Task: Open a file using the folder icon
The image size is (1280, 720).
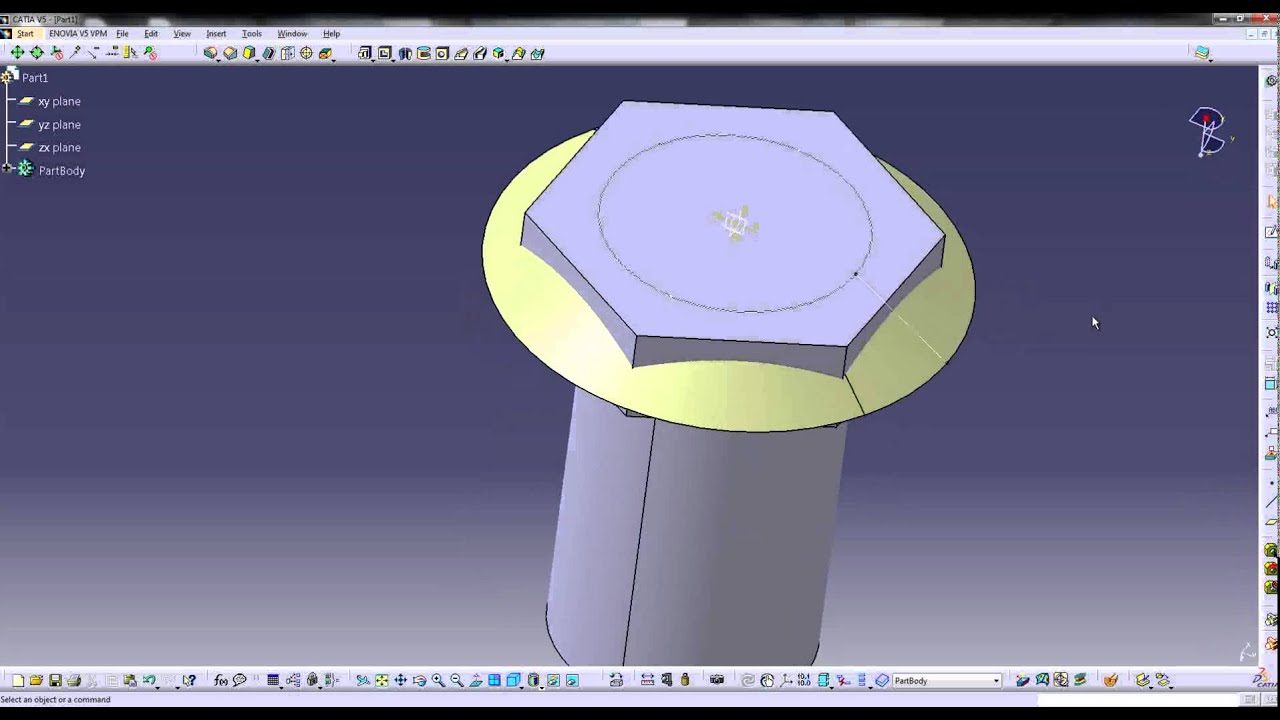Action: pos(36,681)
